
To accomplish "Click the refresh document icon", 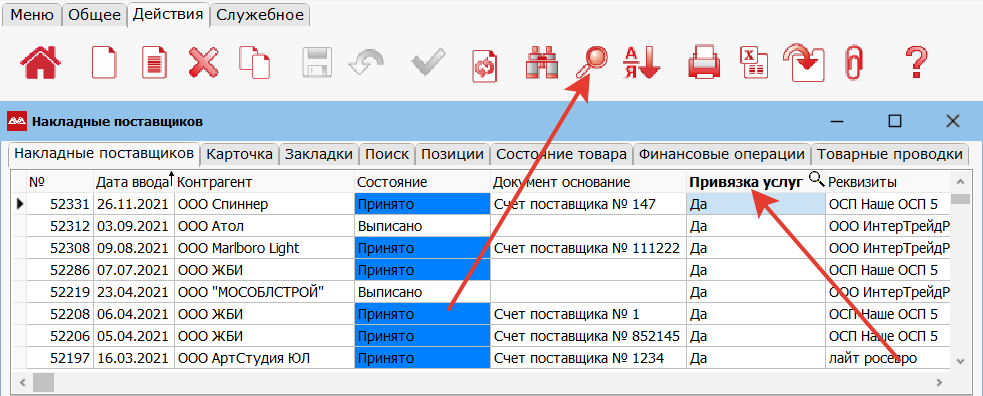I will coord(484,65).
